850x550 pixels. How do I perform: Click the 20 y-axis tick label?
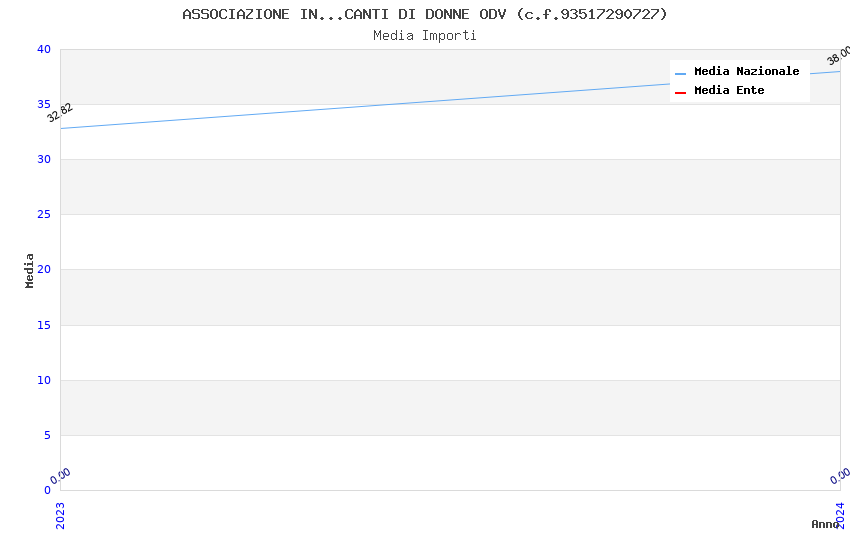tap(44, 269)
